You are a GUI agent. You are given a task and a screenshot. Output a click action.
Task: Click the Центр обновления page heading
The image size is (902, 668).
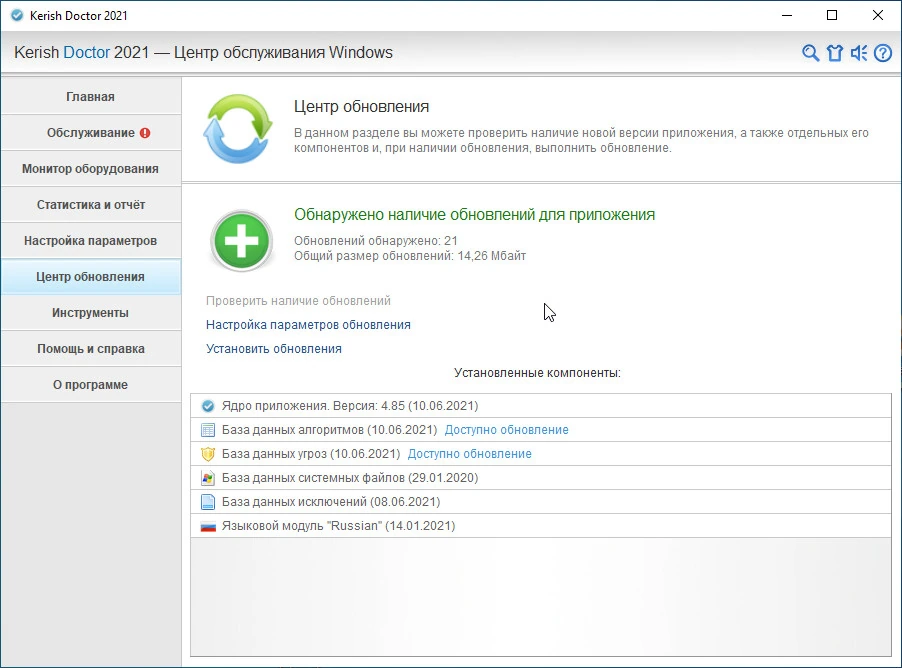click(x=362, y=106)
